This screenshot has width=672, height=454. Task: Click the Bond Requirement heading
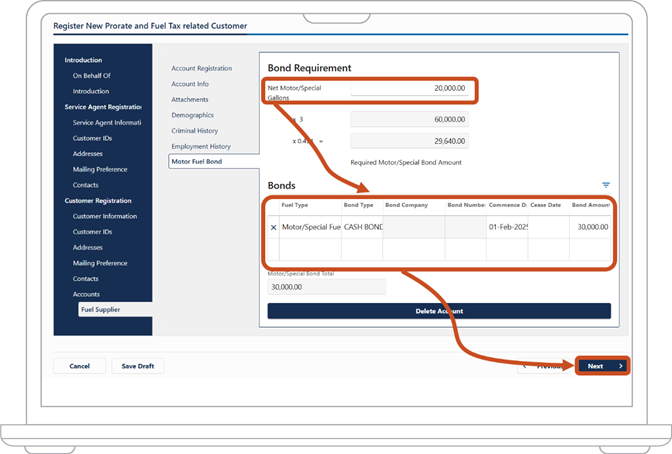pyautogui.click(x=309, y=68)
